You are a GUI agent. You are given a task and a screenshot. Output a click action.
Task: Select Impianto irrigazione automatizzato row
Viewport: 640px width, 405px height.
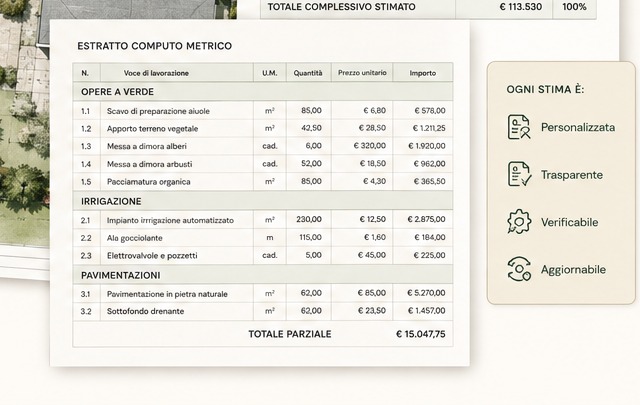coord(263,220)
